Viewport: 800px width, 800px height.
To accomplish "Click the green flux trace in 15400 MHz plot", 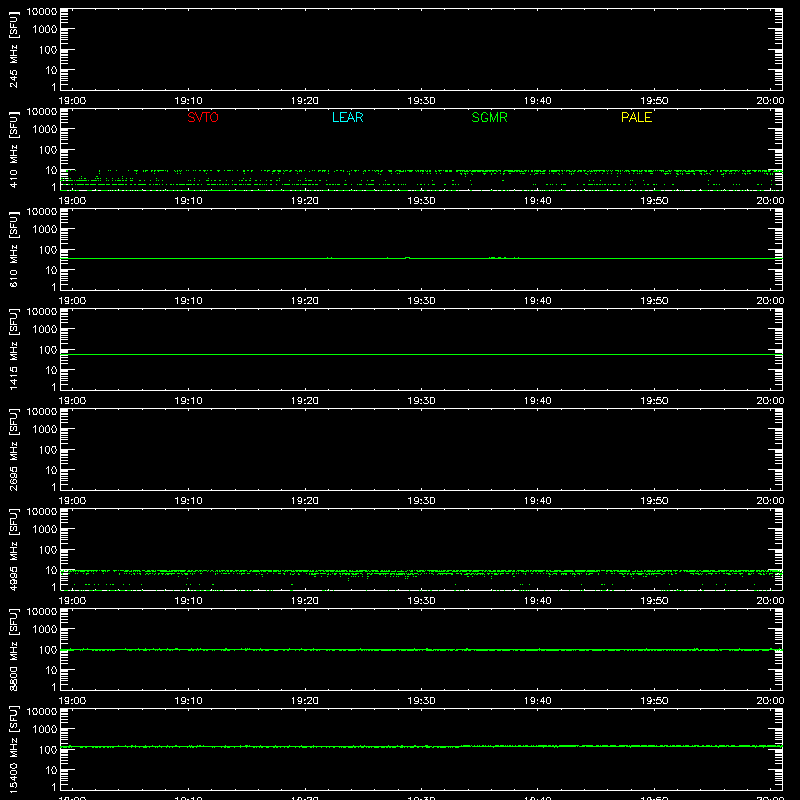I will (421, 746).
